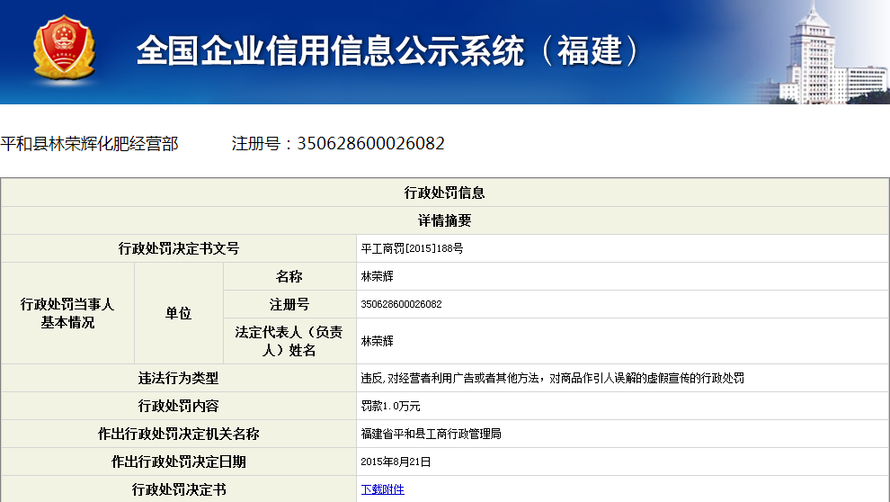Select registration number 350628600026082 in the page heading
This screenshot has height=502, width=890.
[x=371, y=144]
